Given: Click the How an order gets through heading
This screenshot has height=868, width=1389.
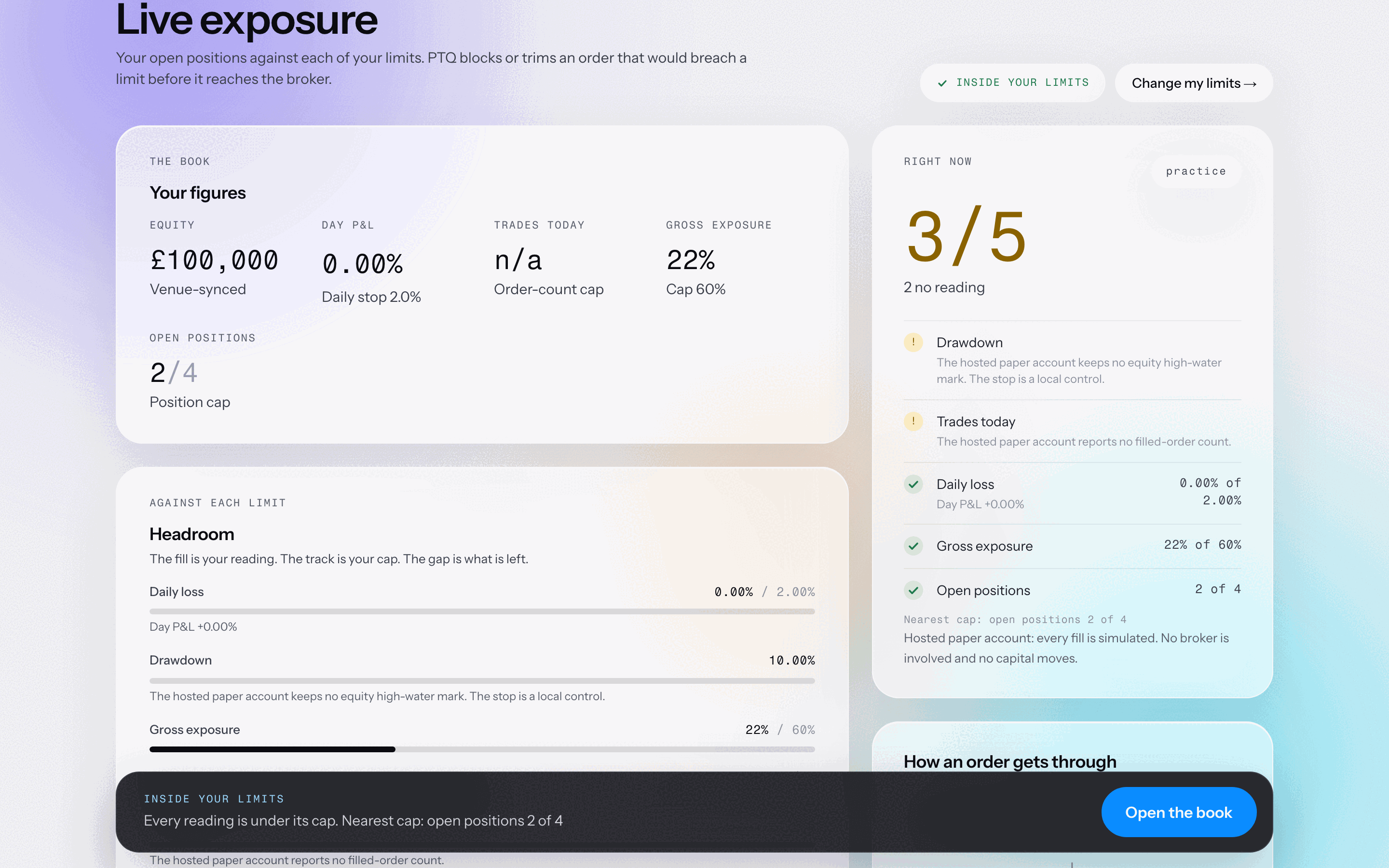Looking at the screenshot, I should [x=1010, y=762].
